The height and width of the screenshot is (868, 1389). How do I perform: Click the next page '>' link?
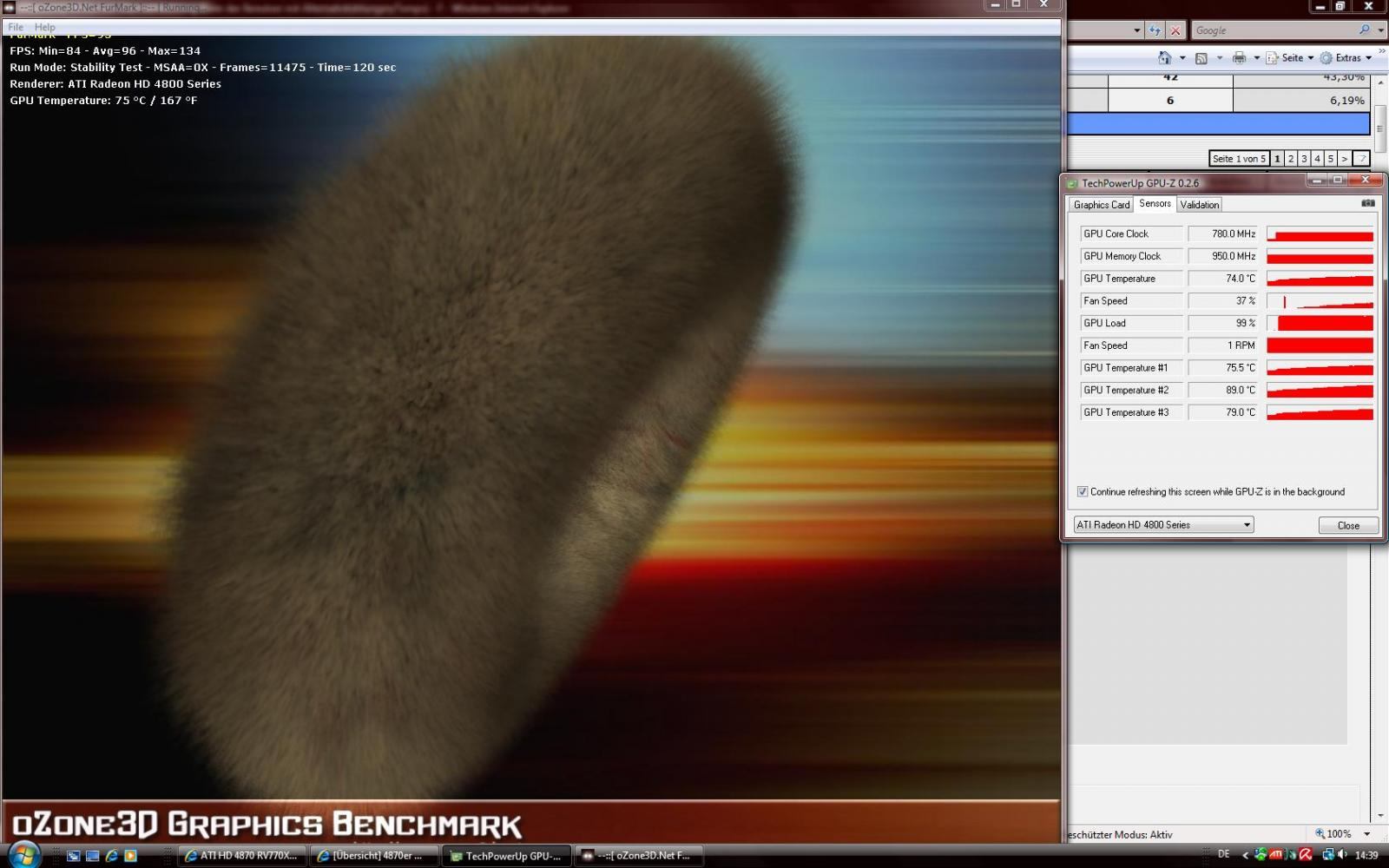(x=1345, y=159)
